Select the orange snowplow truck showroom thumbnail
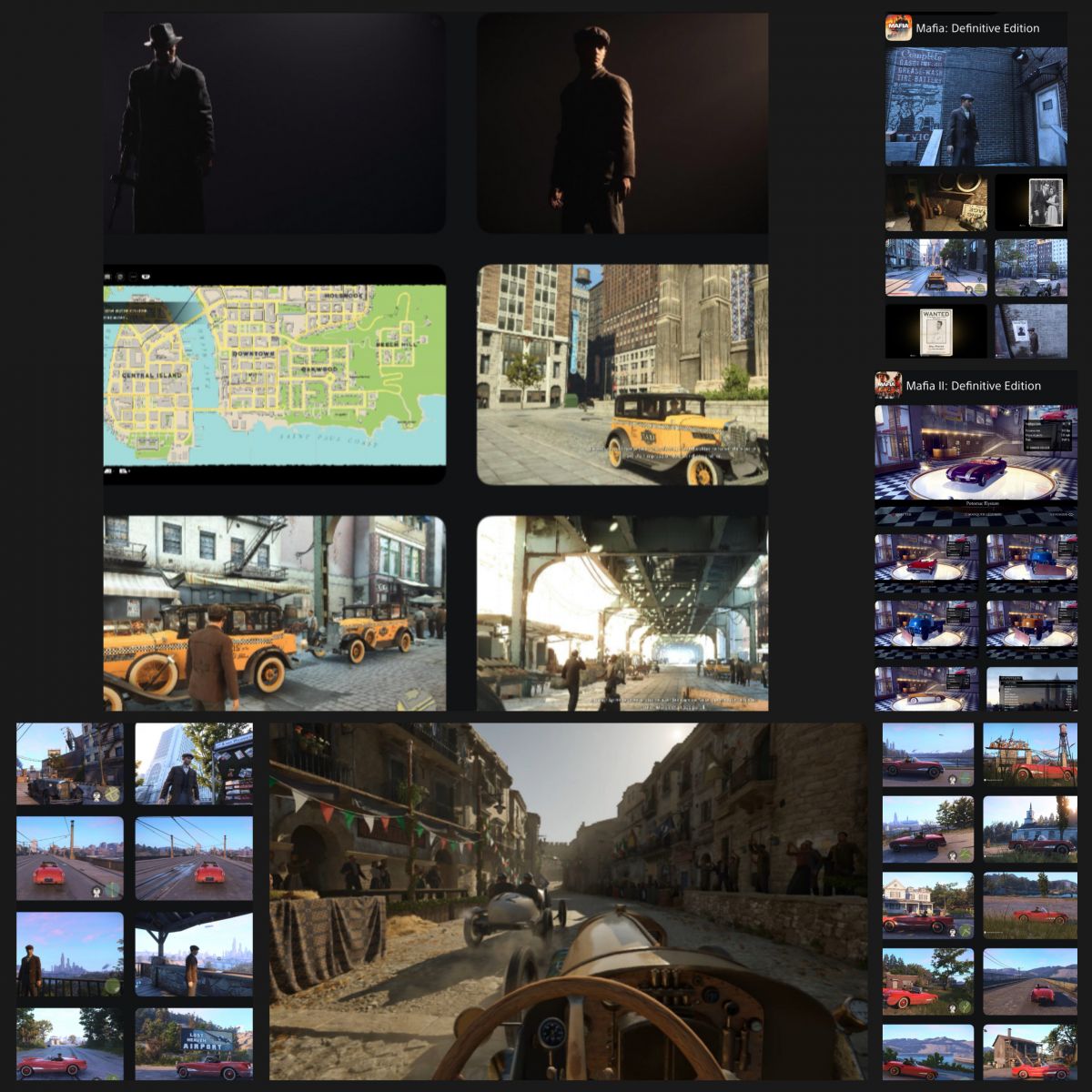1092x1092 pixels. tap(1032, 629)
